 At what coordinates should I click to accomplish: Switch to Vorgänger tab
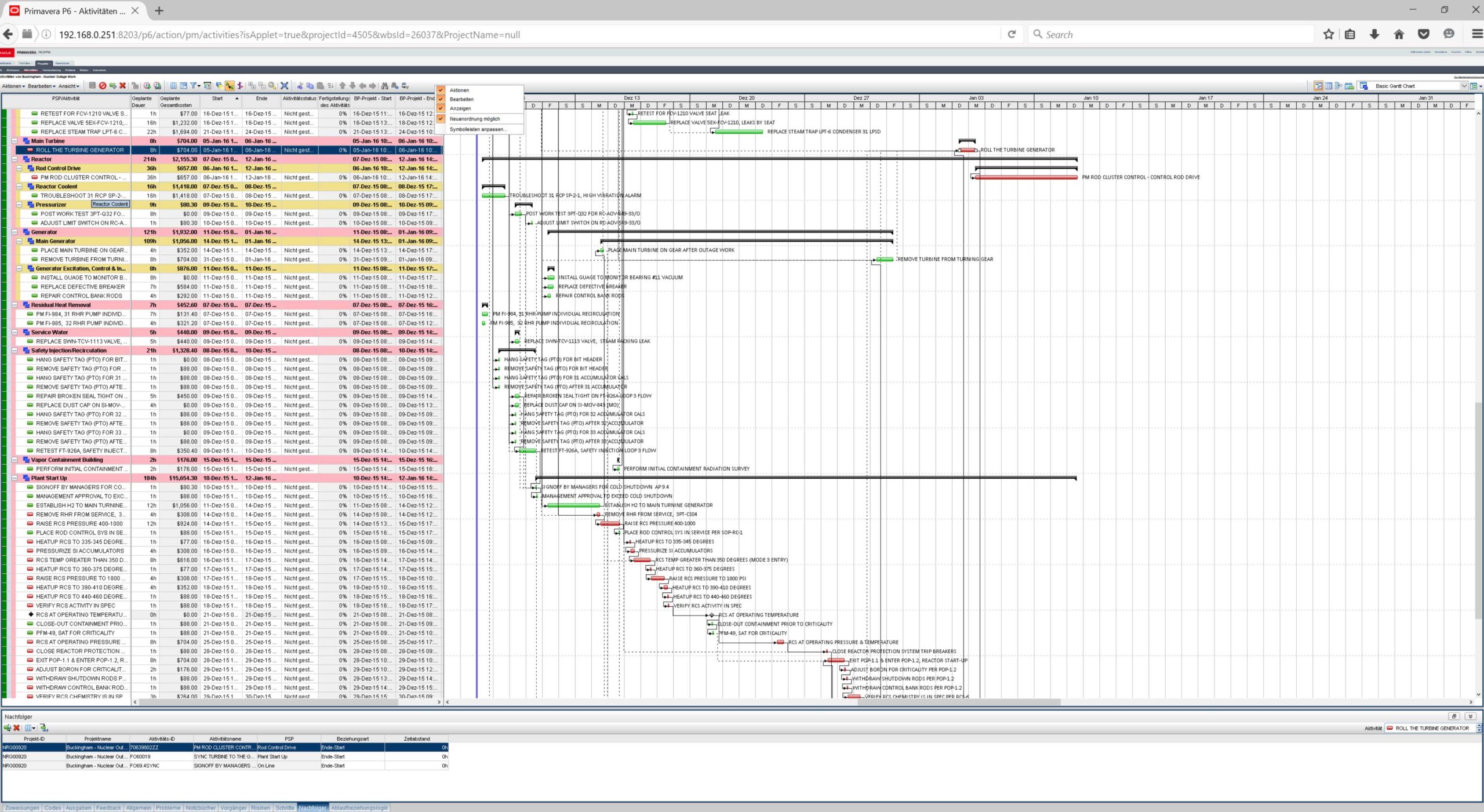pos(234,807)
